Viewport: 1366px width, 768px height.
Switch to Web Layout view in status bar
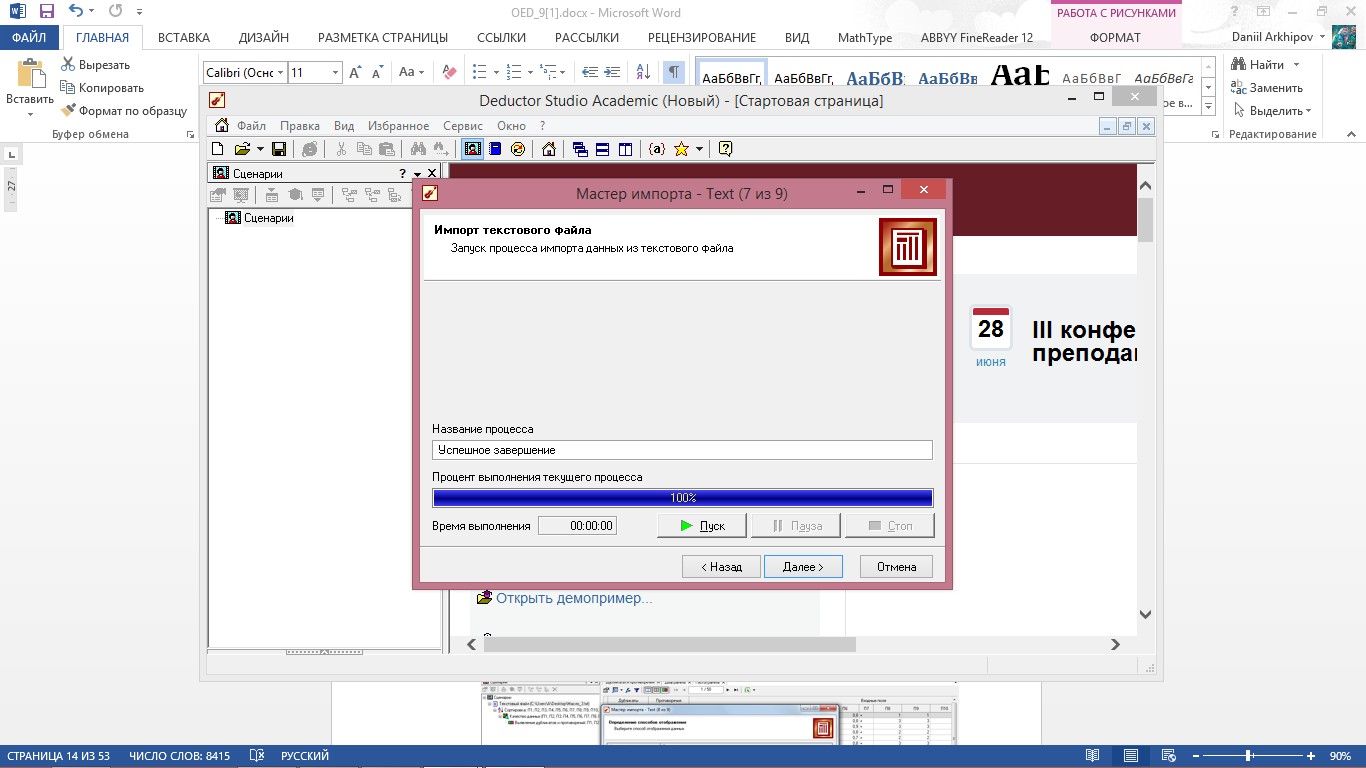click(x=1167, y=756)
